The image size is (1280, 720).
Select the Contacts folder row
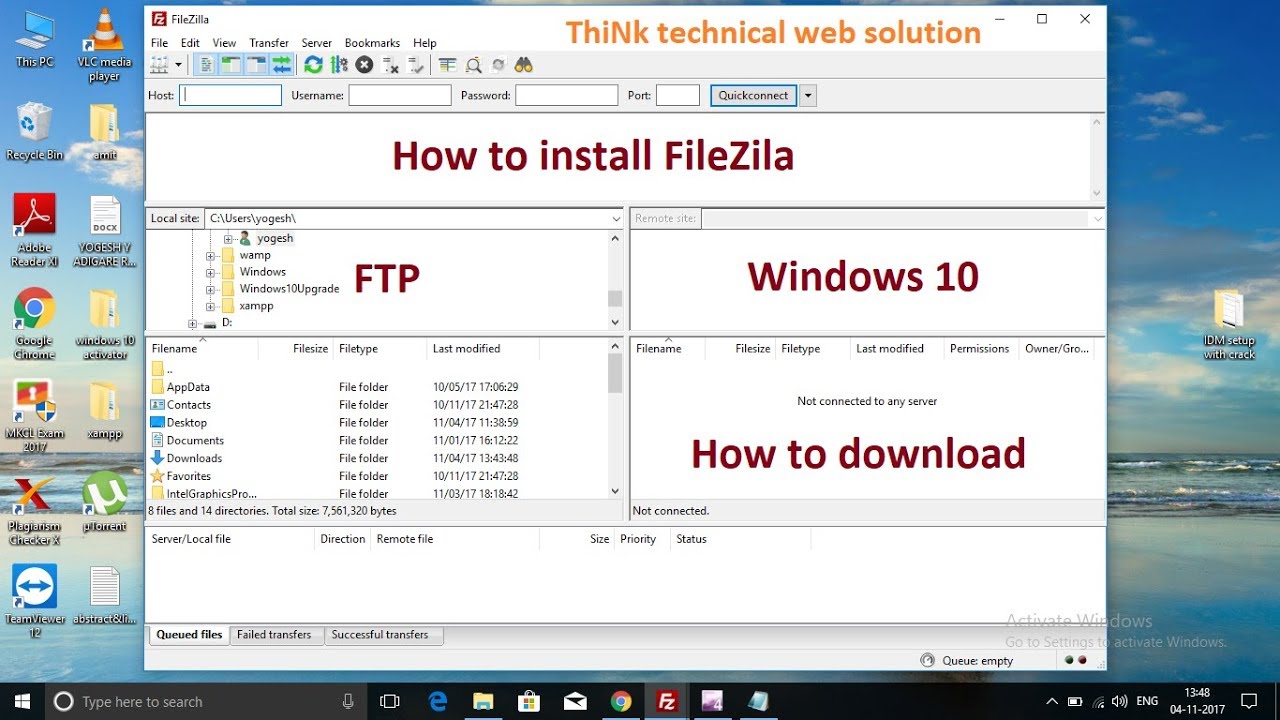(377, 405)
